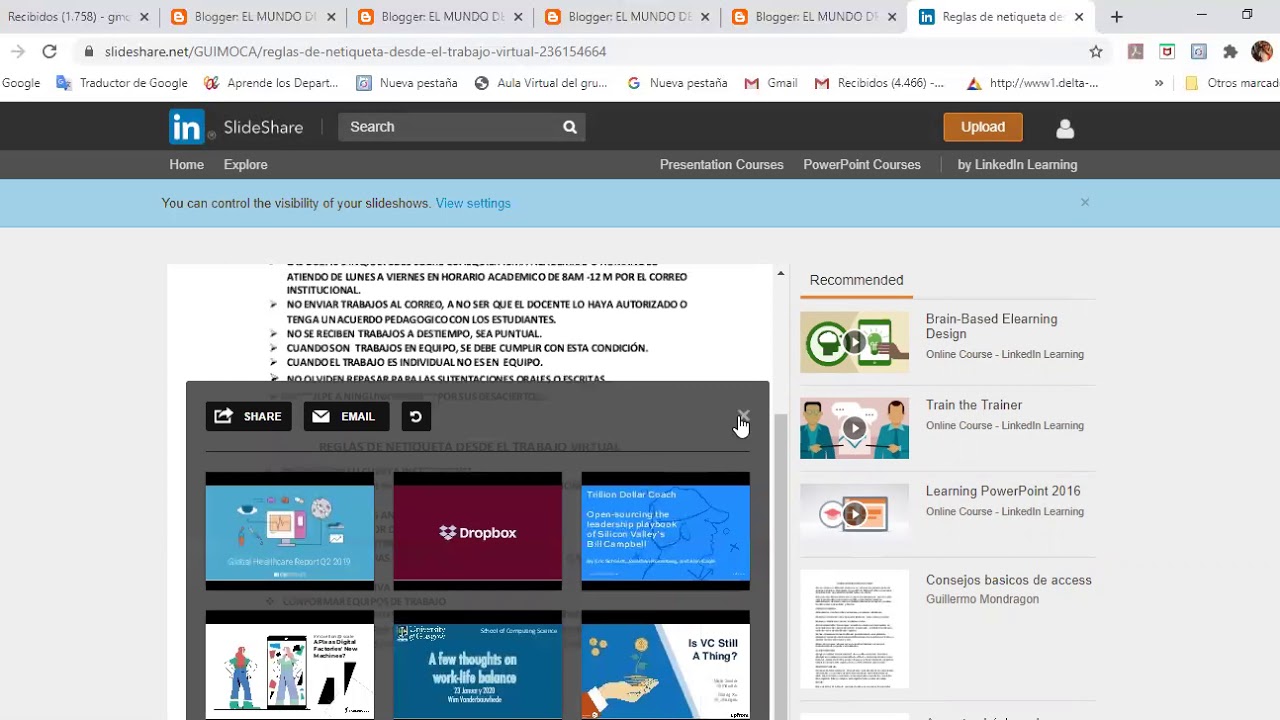Close the Reglas de netiqueta tab
1280x720 pixels.
1079,17
